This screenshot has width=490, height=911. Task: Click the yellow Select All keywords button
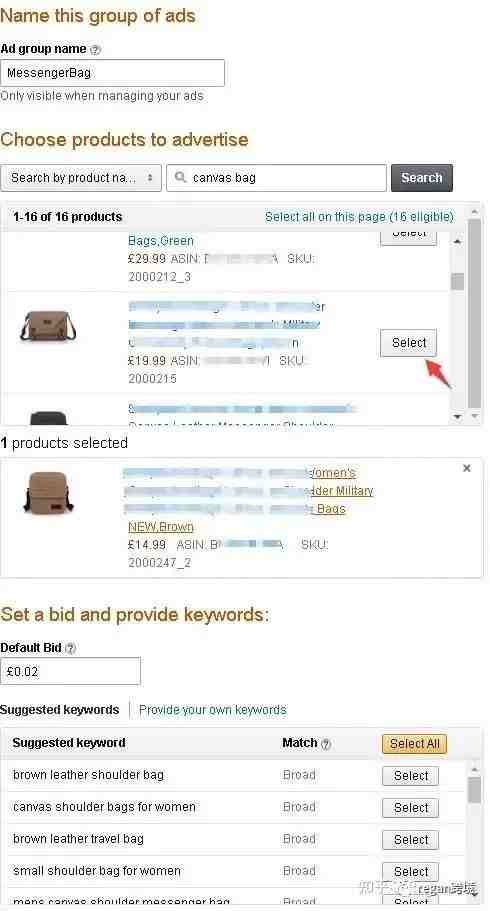tap(414, 744)
